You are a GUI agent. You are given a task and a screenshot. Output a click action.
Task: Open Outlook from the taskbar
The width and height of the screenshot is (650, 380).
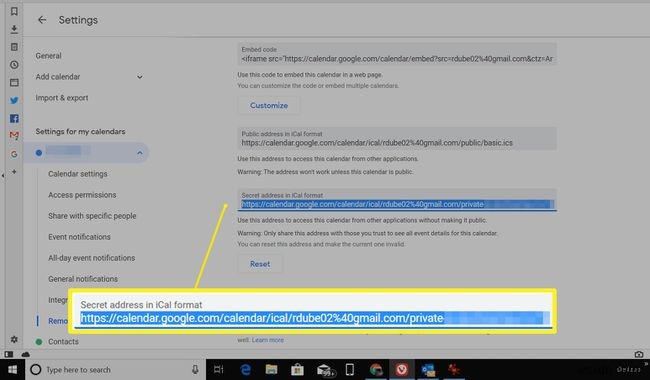428,370
